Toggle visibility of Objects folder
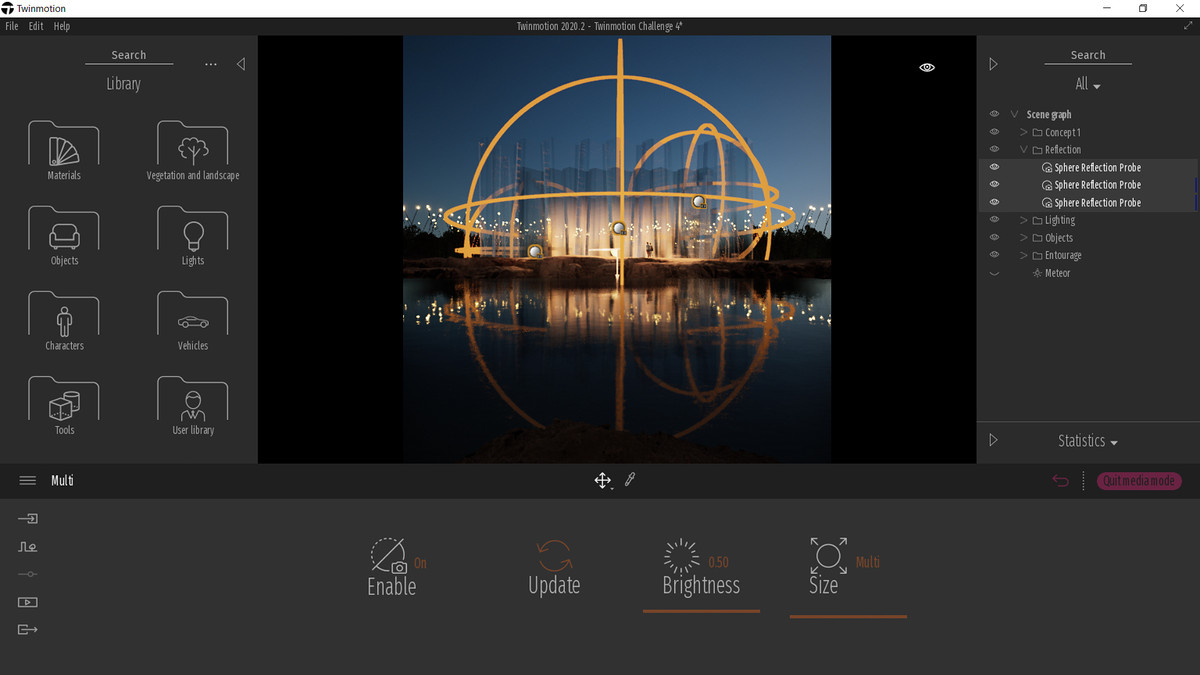The image size is (1200, 675). coord(994,238)
